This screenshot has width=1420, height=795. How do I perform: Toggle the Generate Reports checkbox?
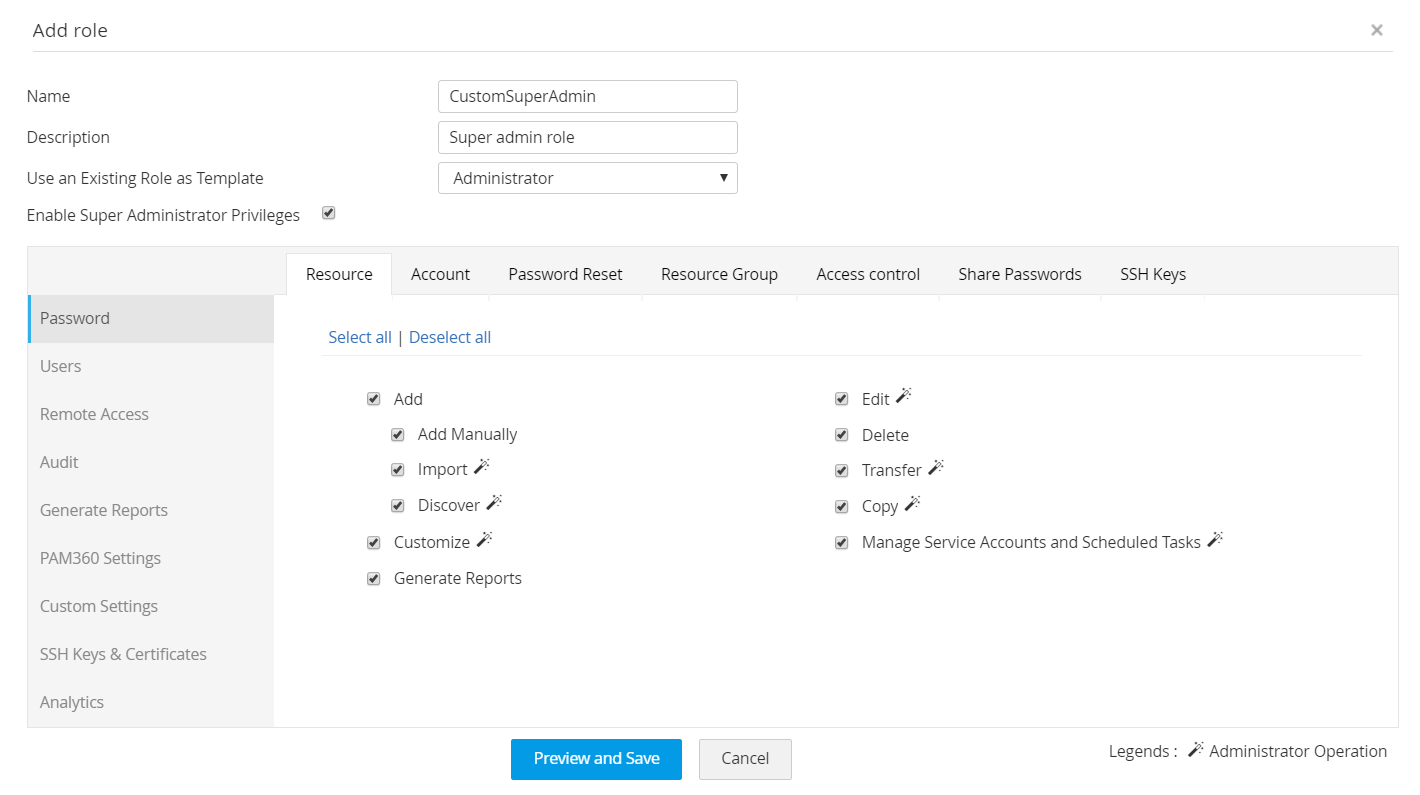[x=374, y=579]
